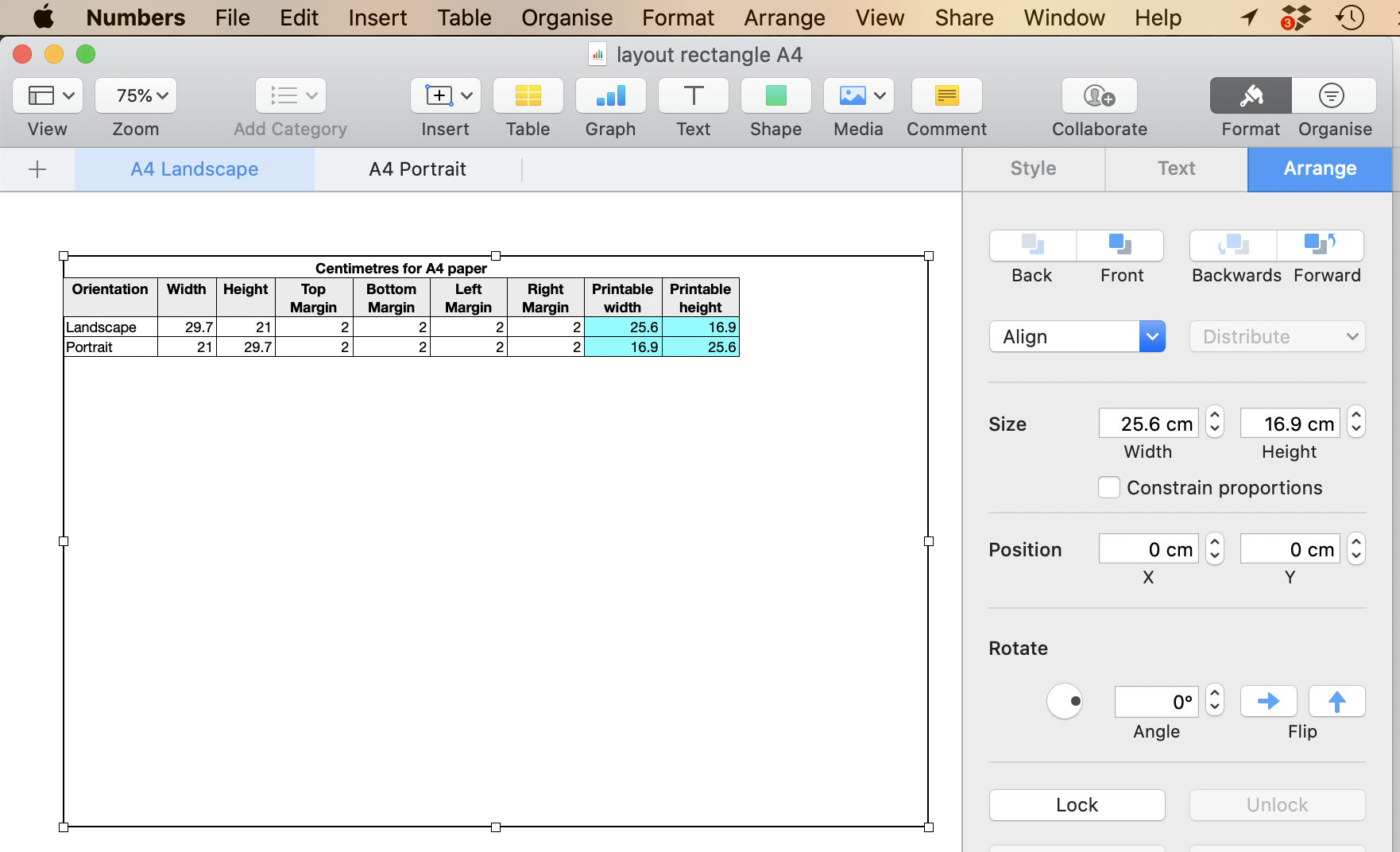Add a Comment via the toolbar

tap(946, 96)
